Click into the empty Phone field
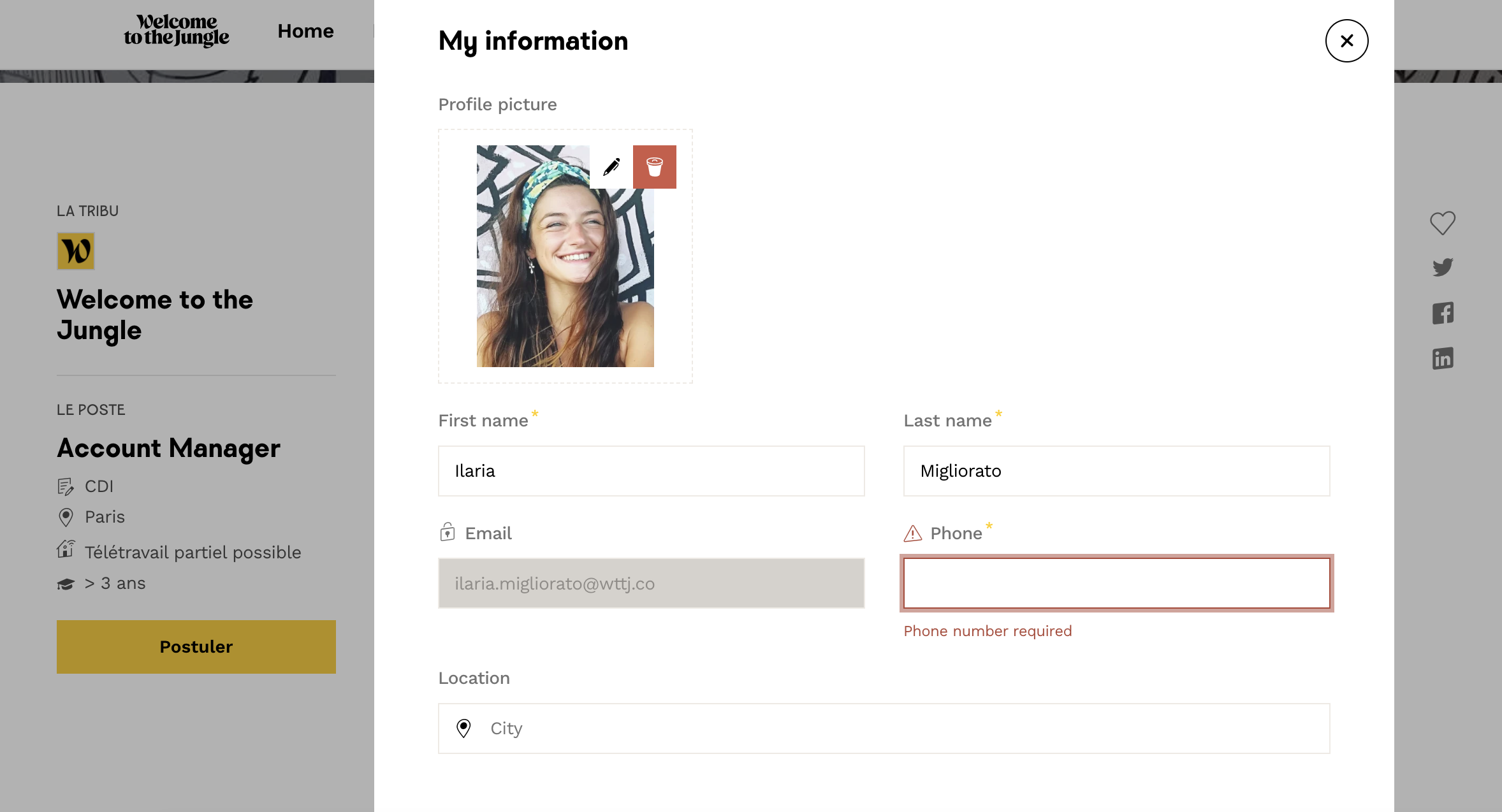The height and width of the screenshot is (812, 1502). pyautogui.click(x=1116, y=583)
